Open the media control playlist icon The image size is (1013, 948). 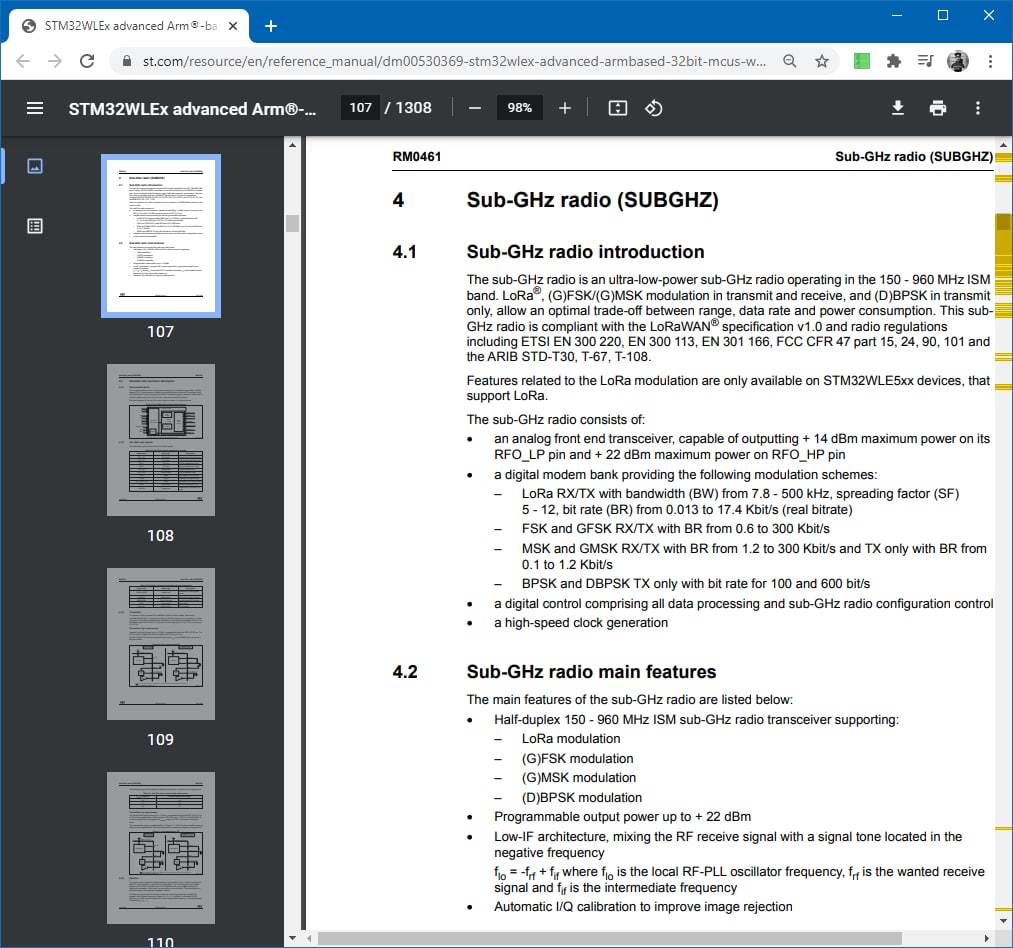click(x=925, y=61)
